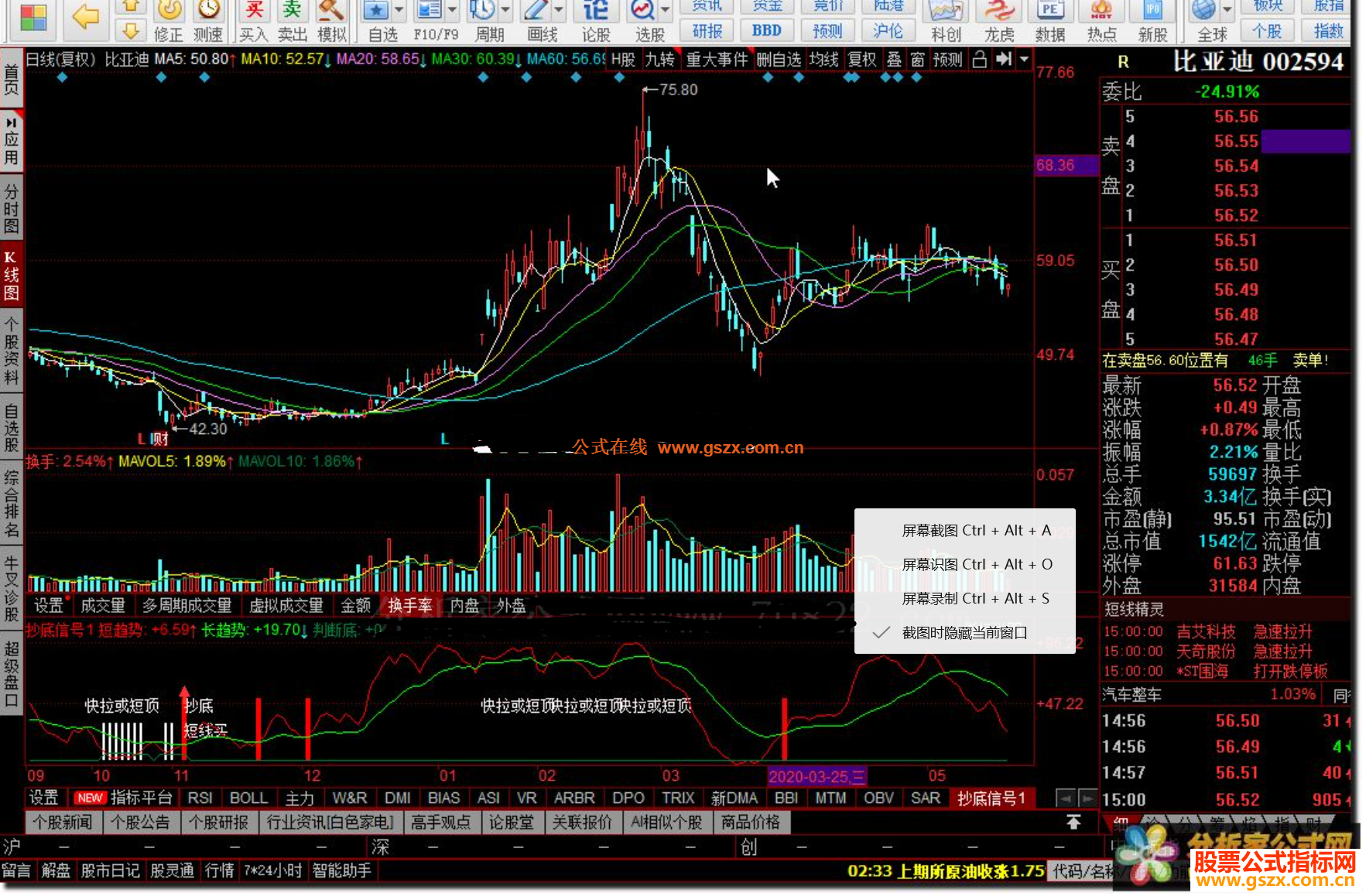This screenshot has height=896, width=1366.
Task: Select the 抄底信号1 indicator tab
Action: [991, 799]
